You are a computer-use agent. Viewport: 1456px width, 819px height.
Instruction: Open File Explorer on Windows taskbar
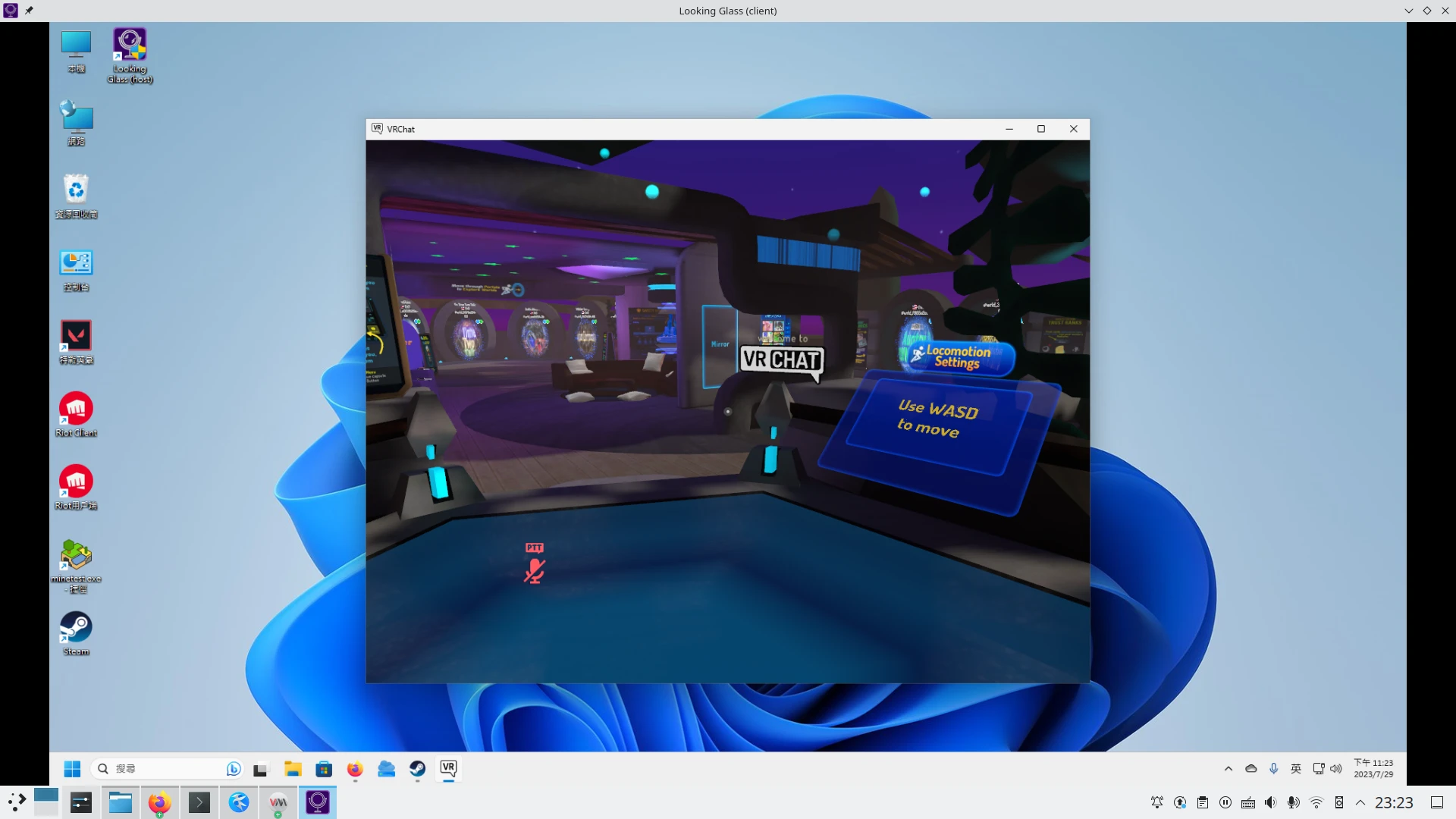click(293, 769)
